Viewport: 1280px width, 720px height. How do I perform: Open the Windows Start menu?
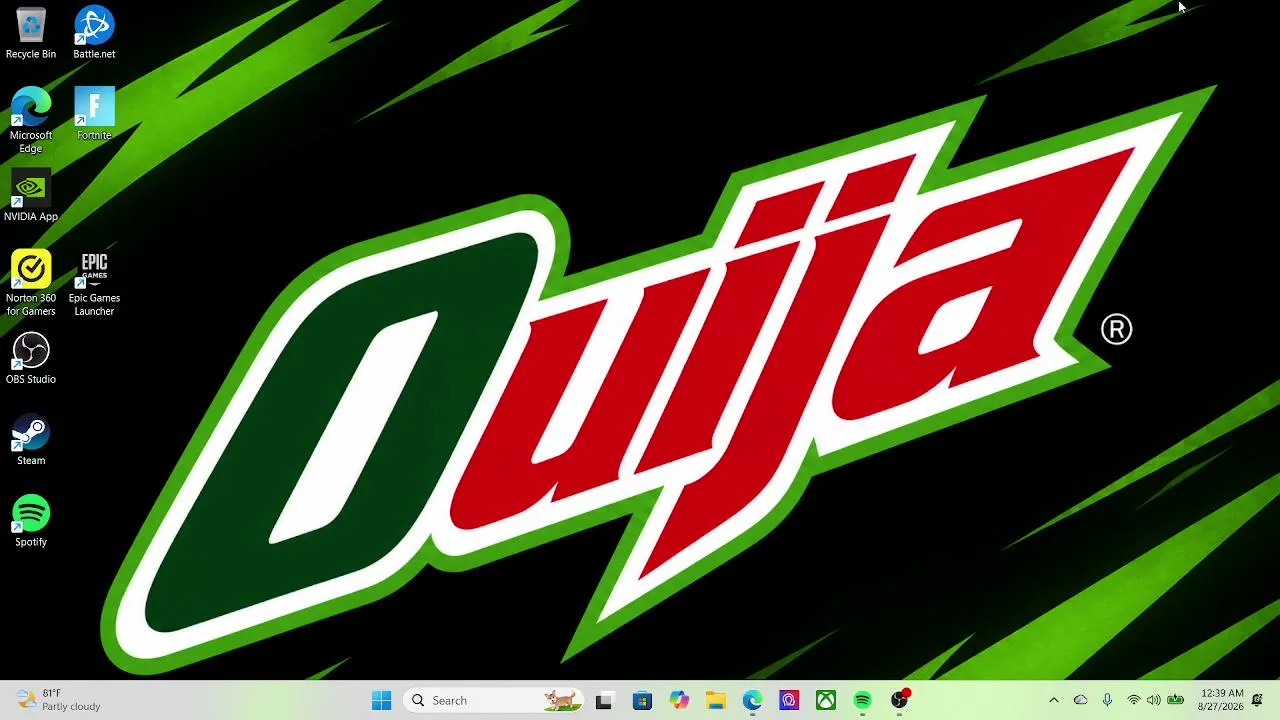tap(381, 701)
